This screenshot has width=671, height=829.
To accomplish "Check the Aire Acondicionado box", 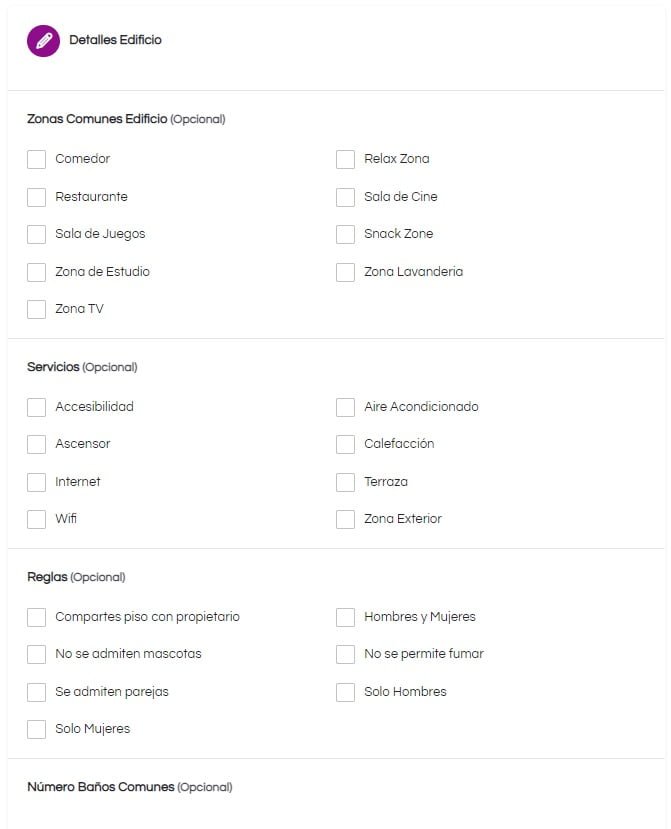I will point(345,407).
